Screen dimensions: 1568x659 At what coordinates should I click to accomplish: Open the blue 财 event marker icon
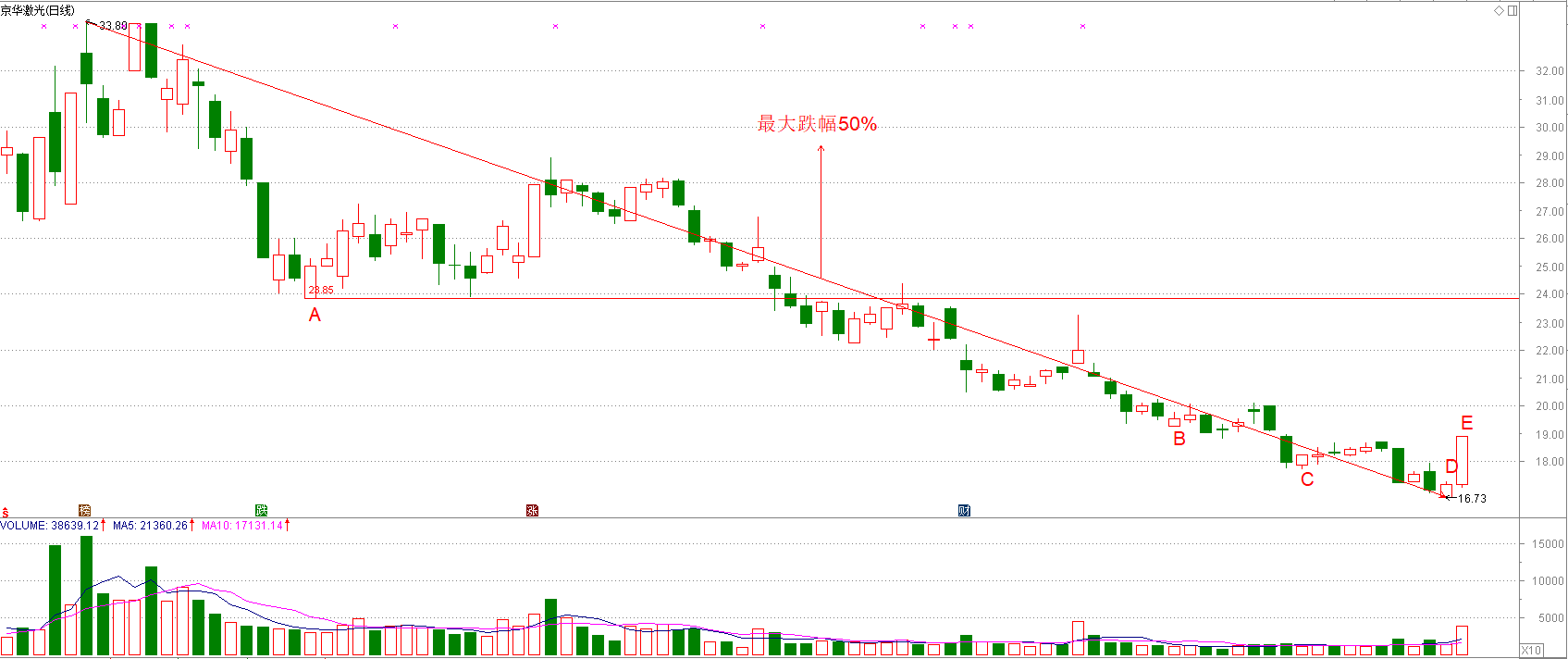click(x=964, y=511)
